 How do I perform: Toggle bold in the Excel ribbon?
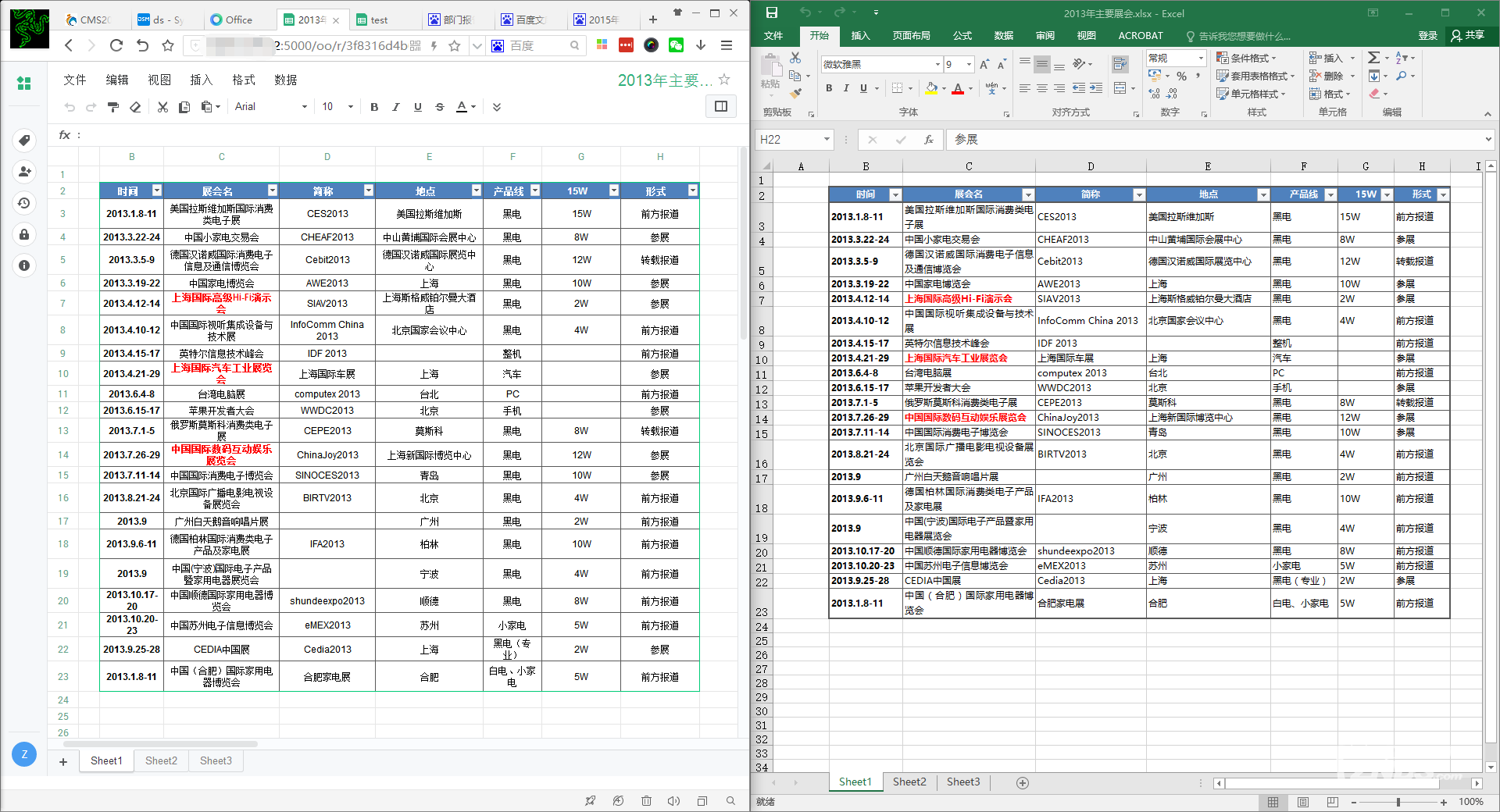[x=829, y=88]
